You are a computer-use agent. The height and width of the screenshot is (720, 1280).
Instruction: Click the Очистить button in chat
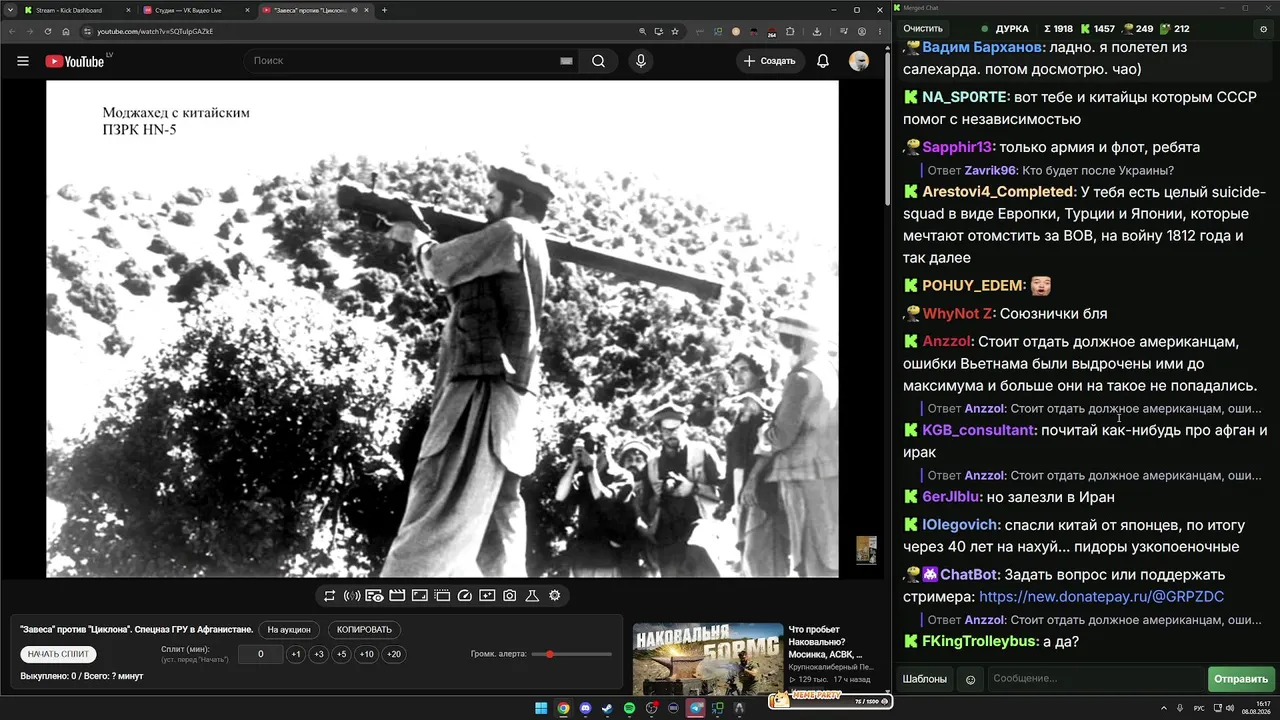click(x=923, y=29)
